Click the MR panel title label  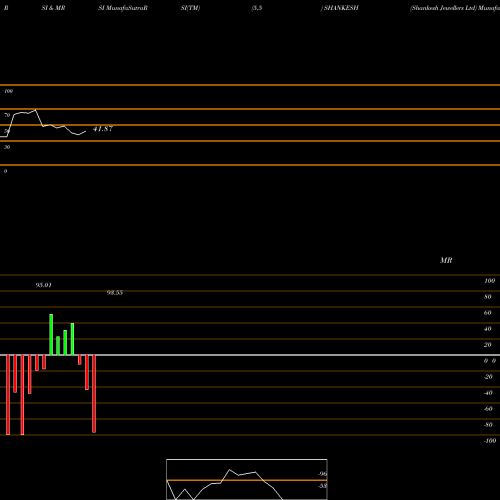446,260
